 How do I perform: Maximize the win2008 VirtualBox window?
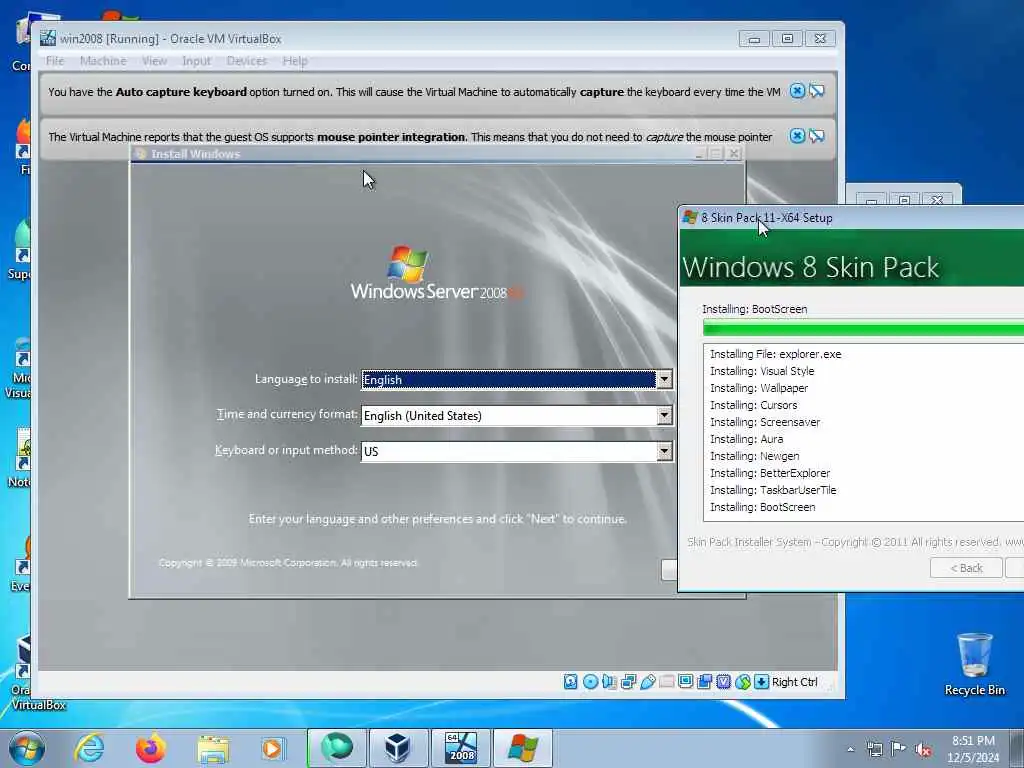tap(787, 39)
